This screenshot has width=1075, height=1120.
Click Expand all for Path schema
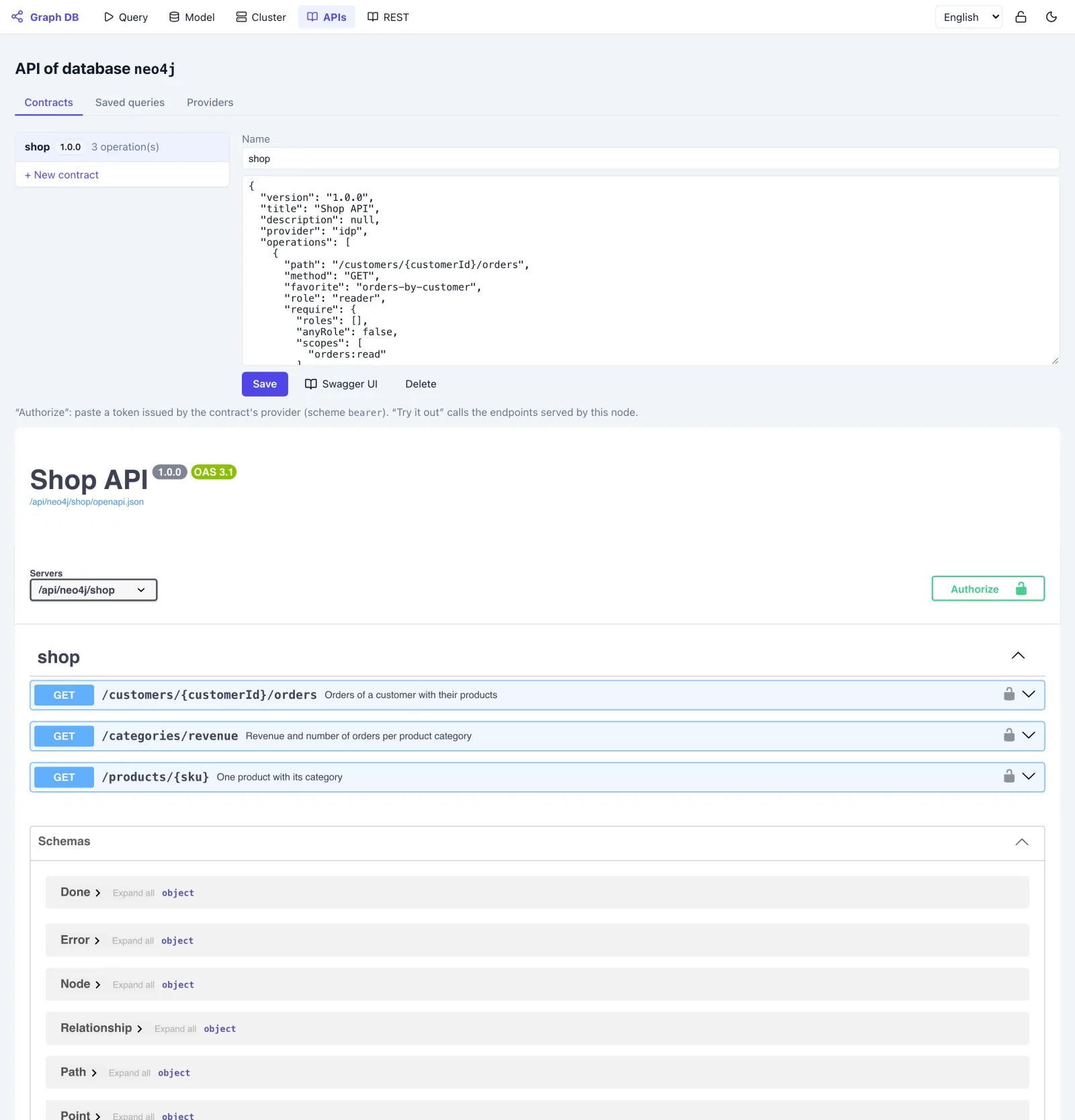(130, 1073)
